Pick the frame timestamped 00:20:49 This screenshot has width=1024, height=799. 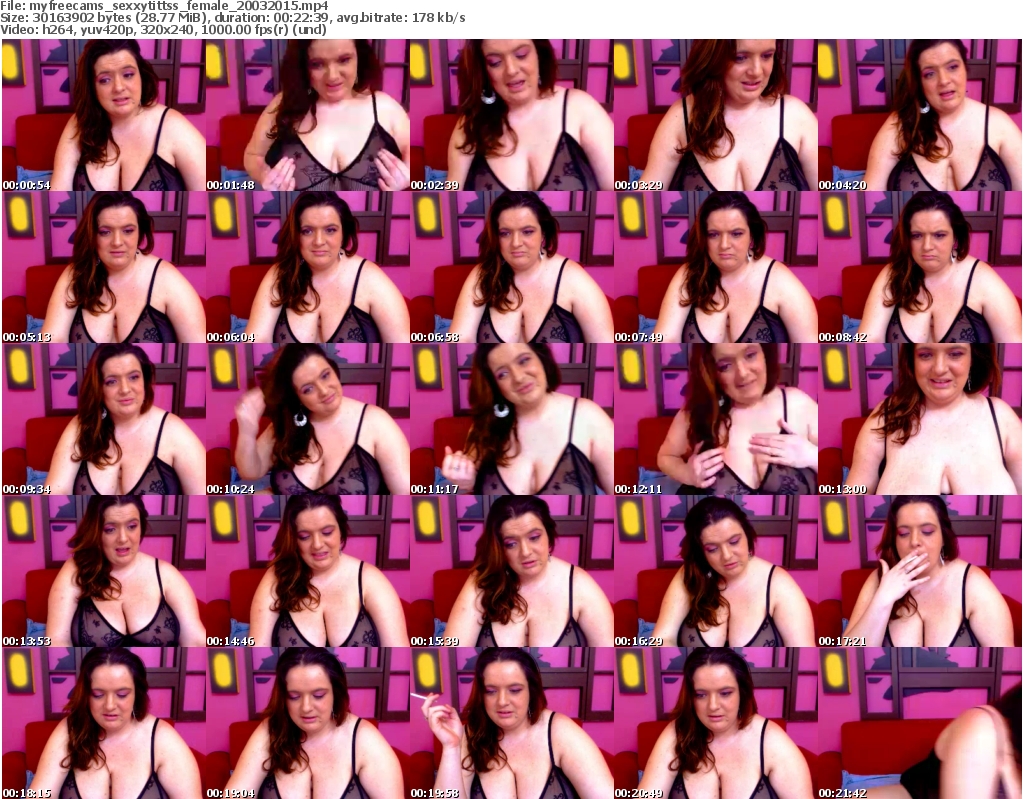[715, 723]
